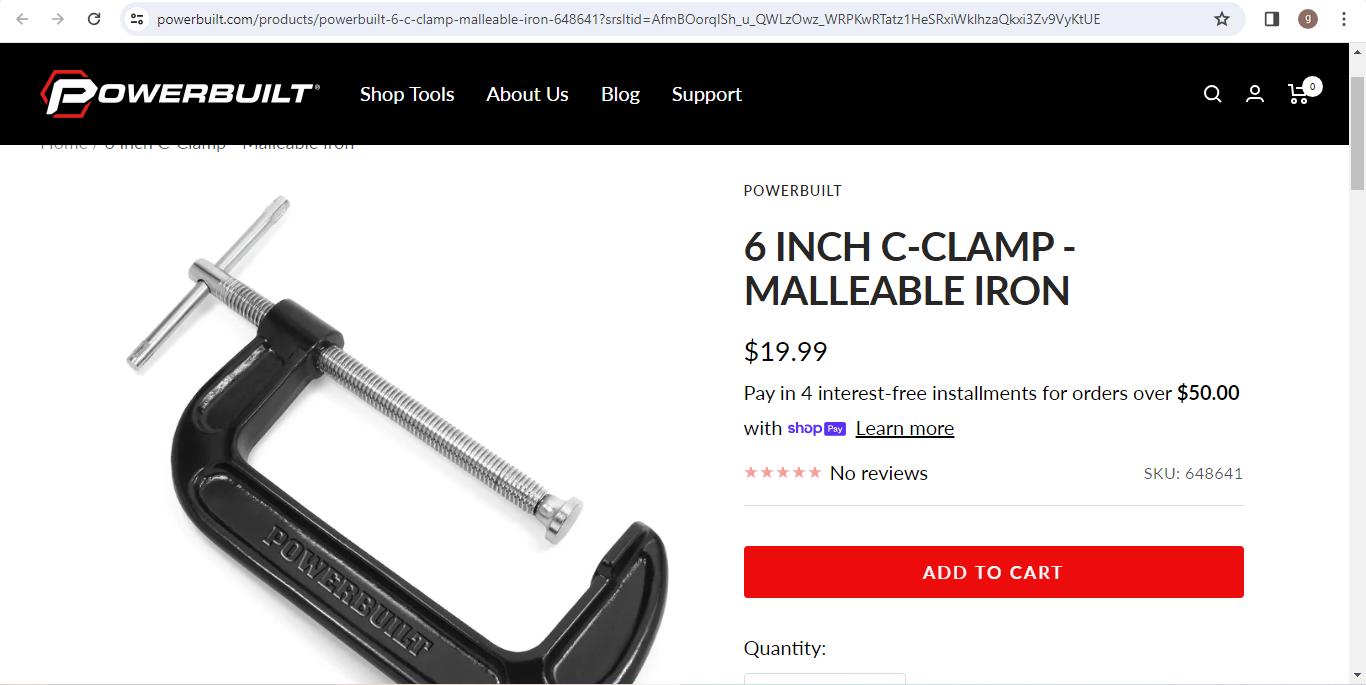Click the Powerbuilt logo
This screenshot has width=1366, height=685.
180,94
